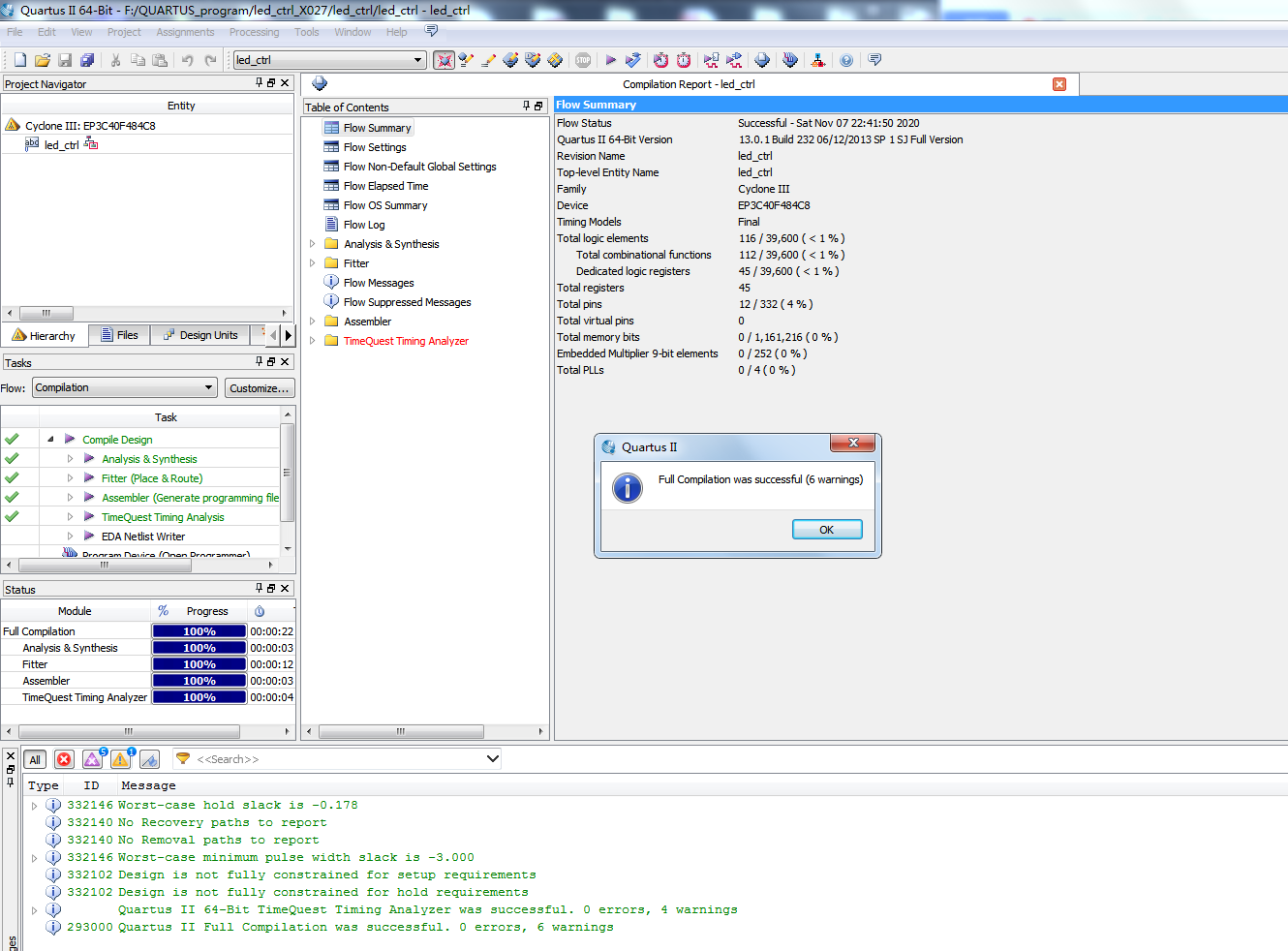
Task: Open the Programmer toolbar icon
Action: coord(790,60)
